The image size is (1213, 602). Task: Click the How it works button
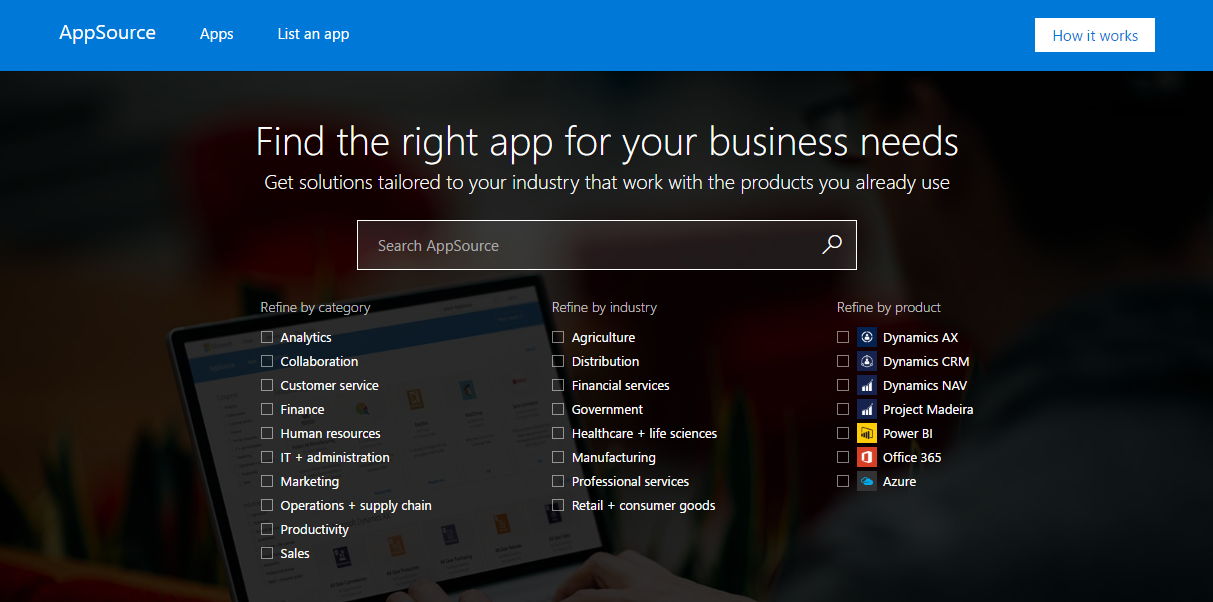pyautogui.click(x=1094, y=34)
